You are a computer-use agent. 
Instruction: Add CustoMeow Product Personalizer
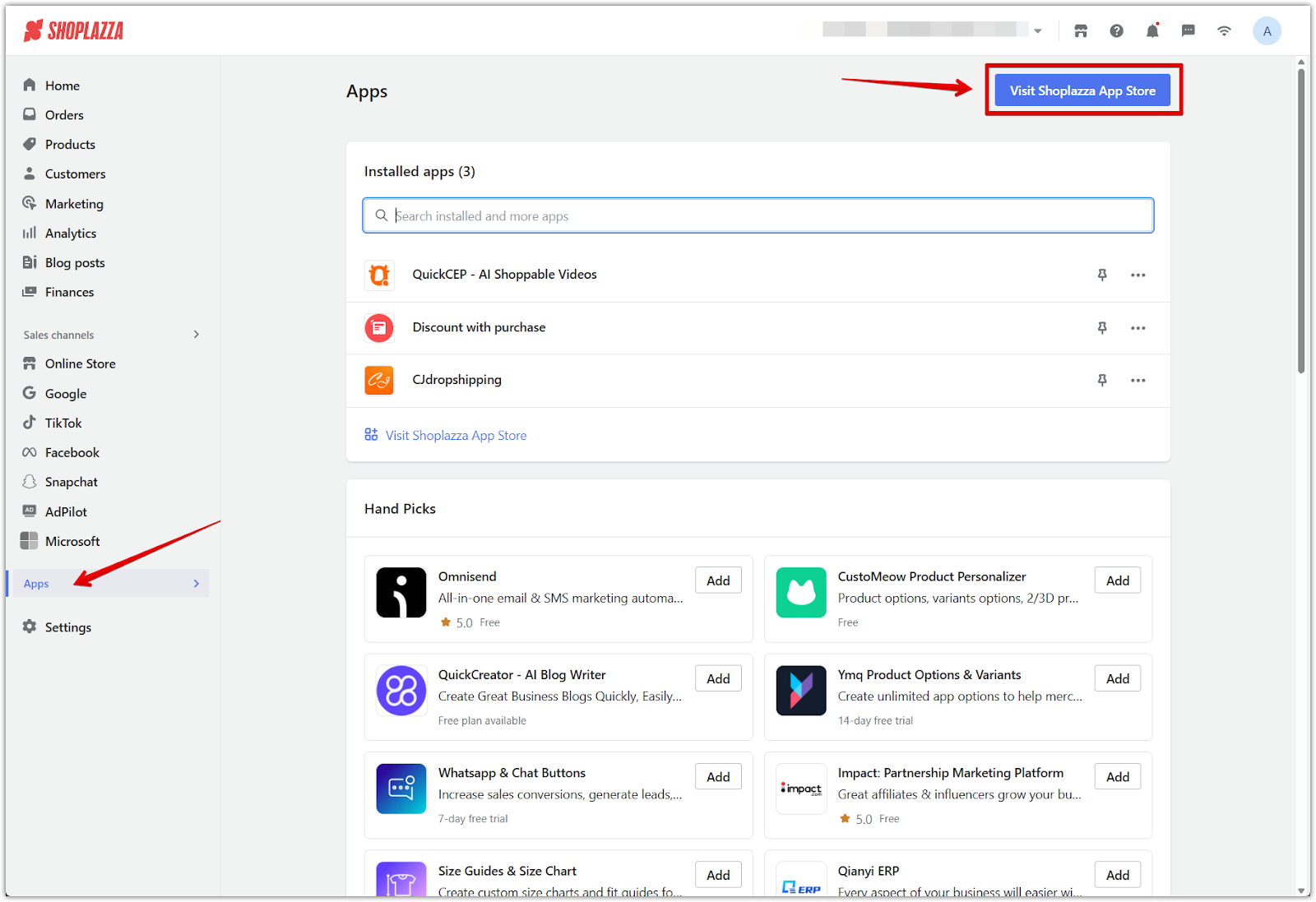pyautogui.click(x=1118, y=581)
